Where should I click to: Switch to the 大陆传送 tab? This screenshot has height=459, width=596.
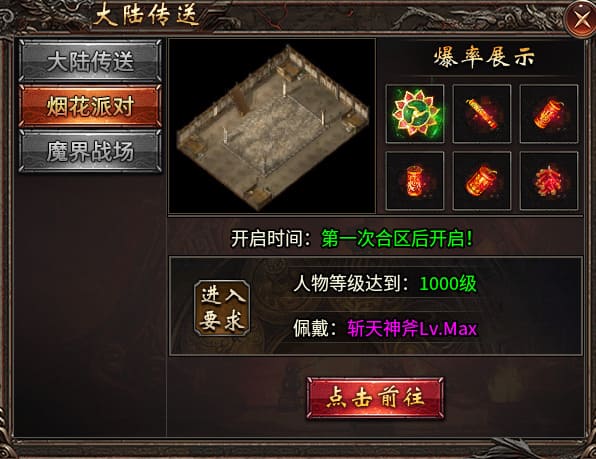90,61
